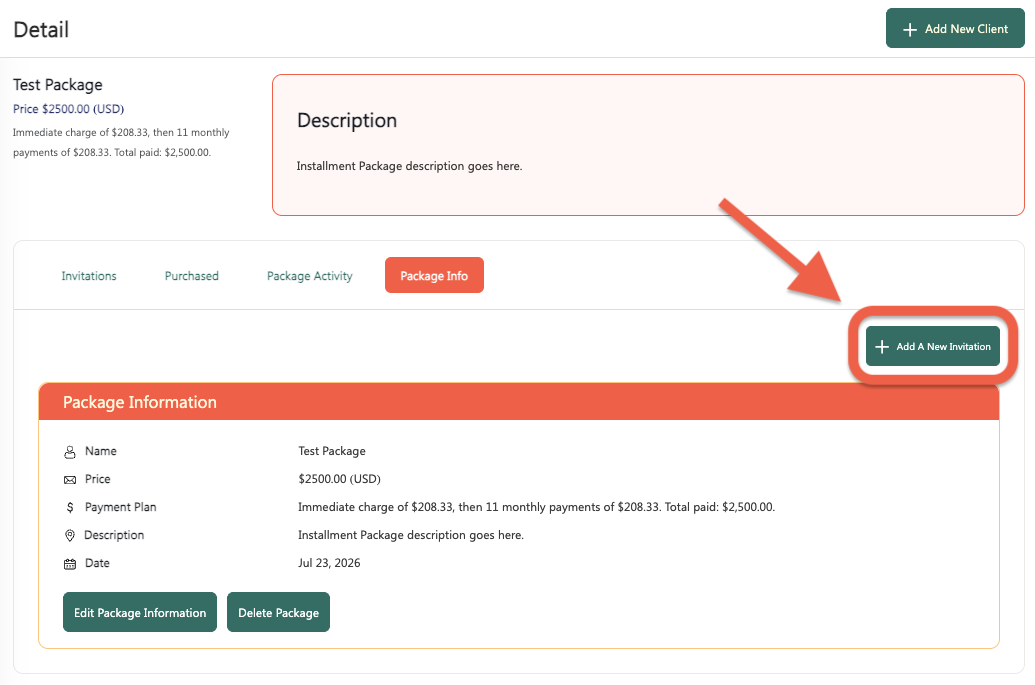Click the Payment Plan label
Viewport: 1035px width, 685px height.
point(121,507)
